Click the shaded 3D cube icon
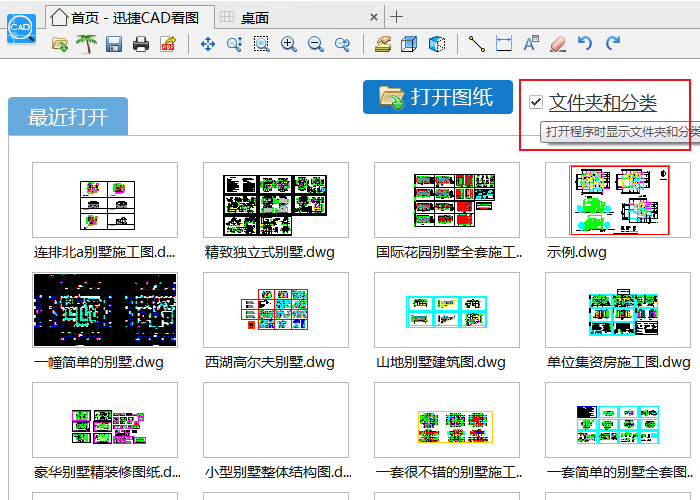 tap(437, 44)
